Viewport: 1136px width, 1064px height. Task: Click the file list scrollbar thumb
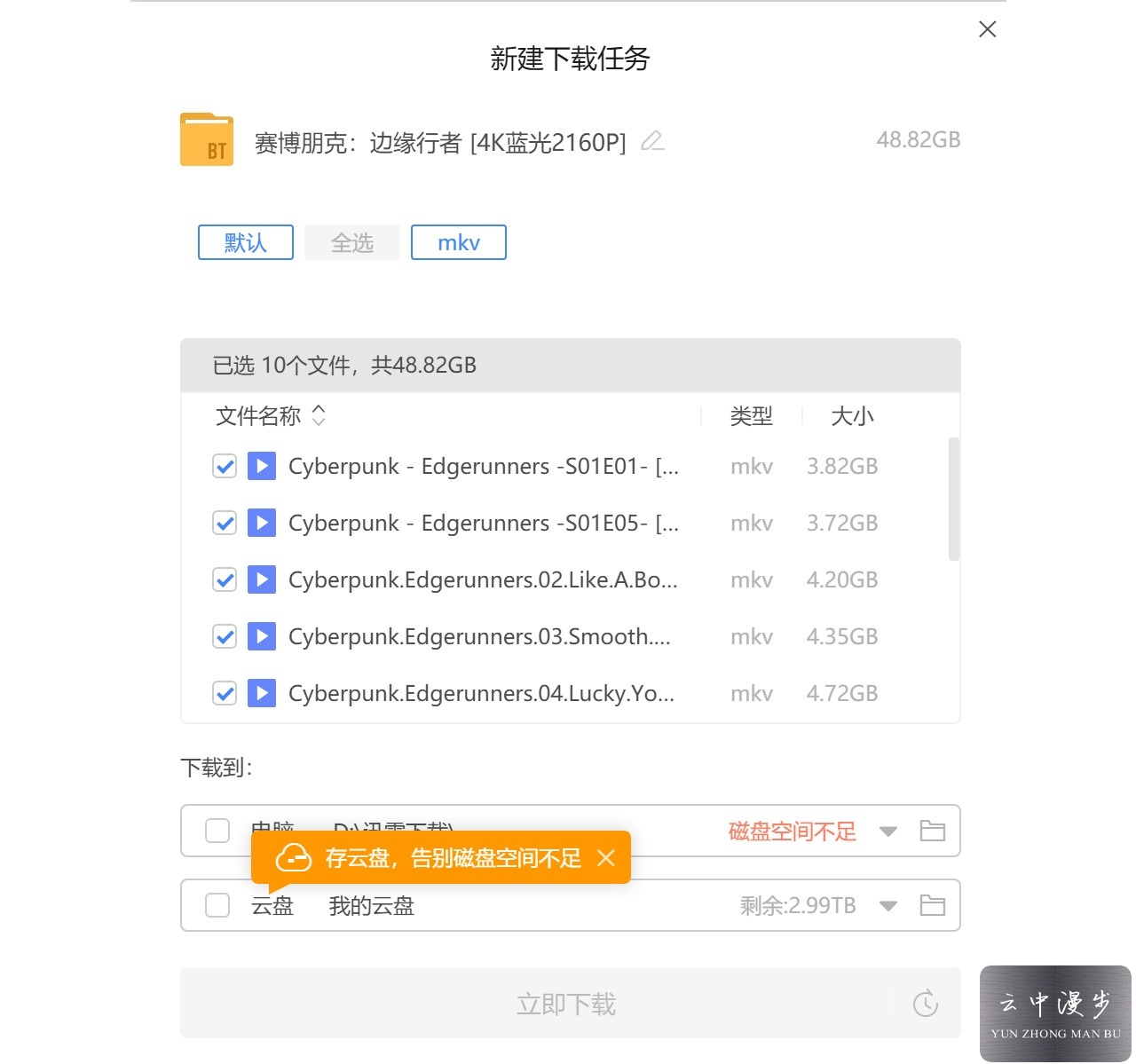tap(954, 499)
